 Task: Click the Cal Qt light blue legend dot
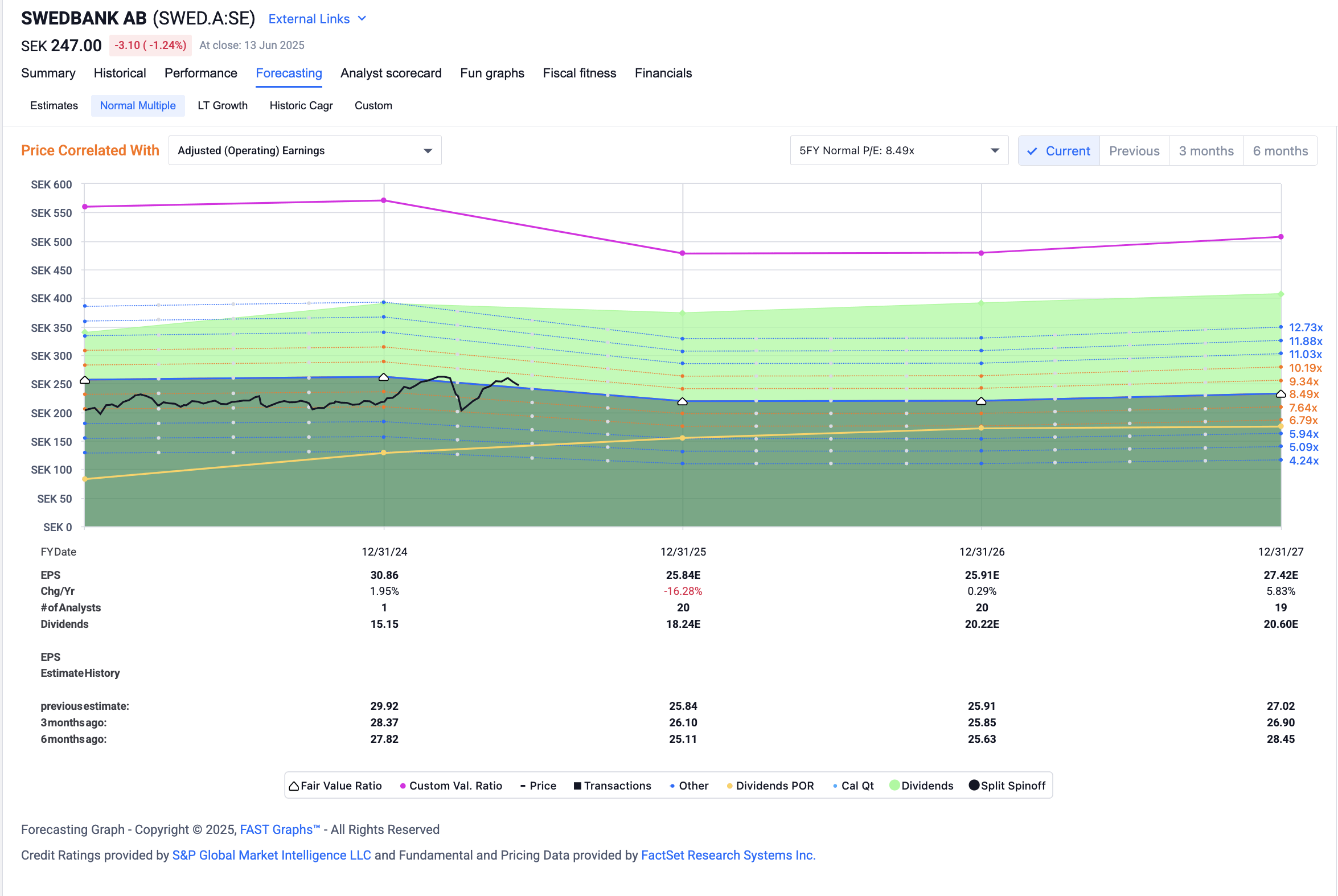click(x=835, y=786)
